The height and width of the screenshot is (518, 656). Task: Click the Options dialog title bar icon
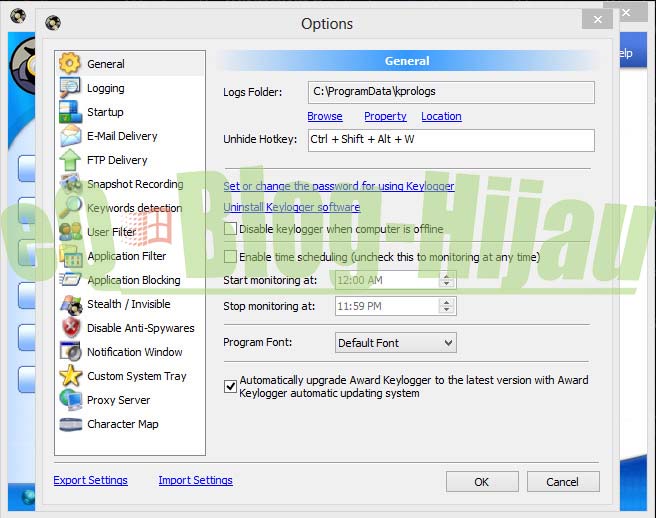[53, 23]
